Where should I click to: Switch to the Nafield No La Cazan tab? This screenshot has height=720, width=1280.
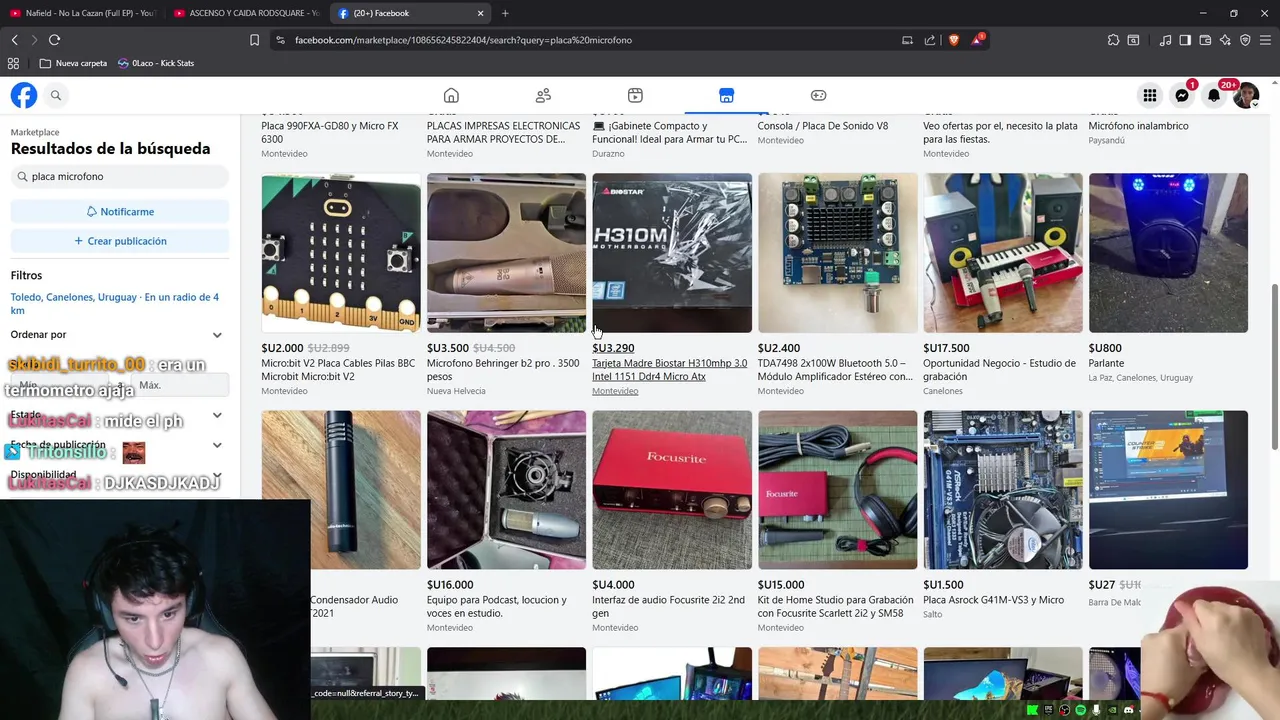[82, 13]
